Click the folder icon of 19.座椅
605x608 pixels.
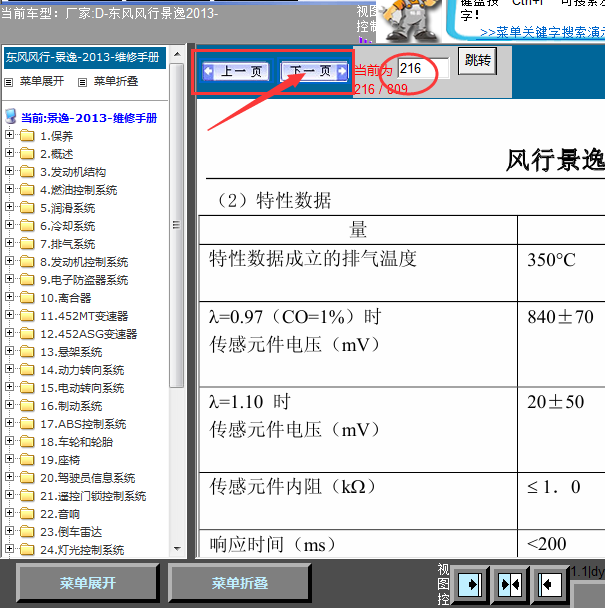[x=27, y=459]
